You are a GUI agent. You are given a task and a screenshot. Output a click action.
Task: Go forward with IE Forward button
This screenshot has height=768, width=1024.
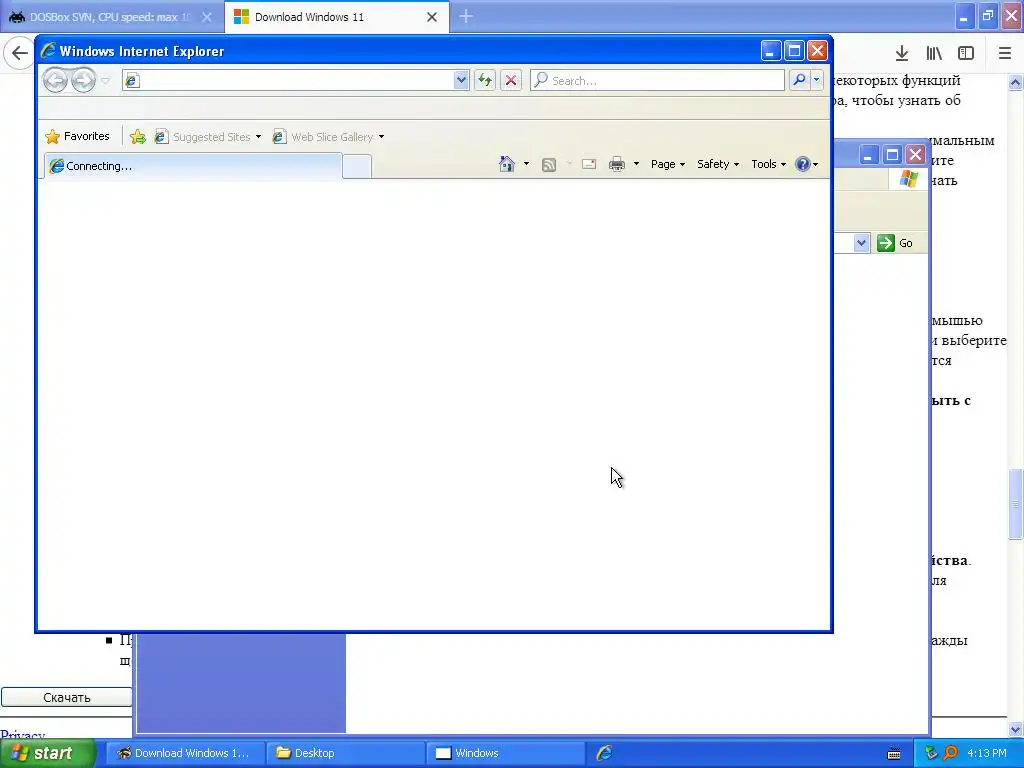83,80
